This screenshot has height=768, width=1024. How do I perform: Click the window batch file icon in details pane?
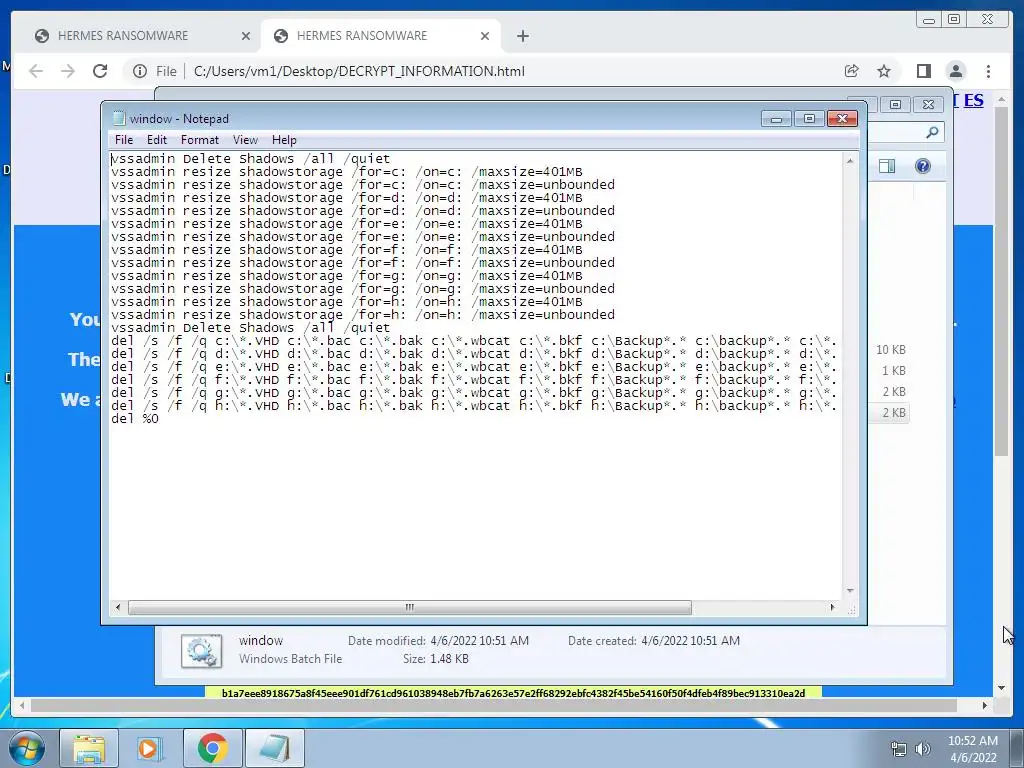click(201, 650)
